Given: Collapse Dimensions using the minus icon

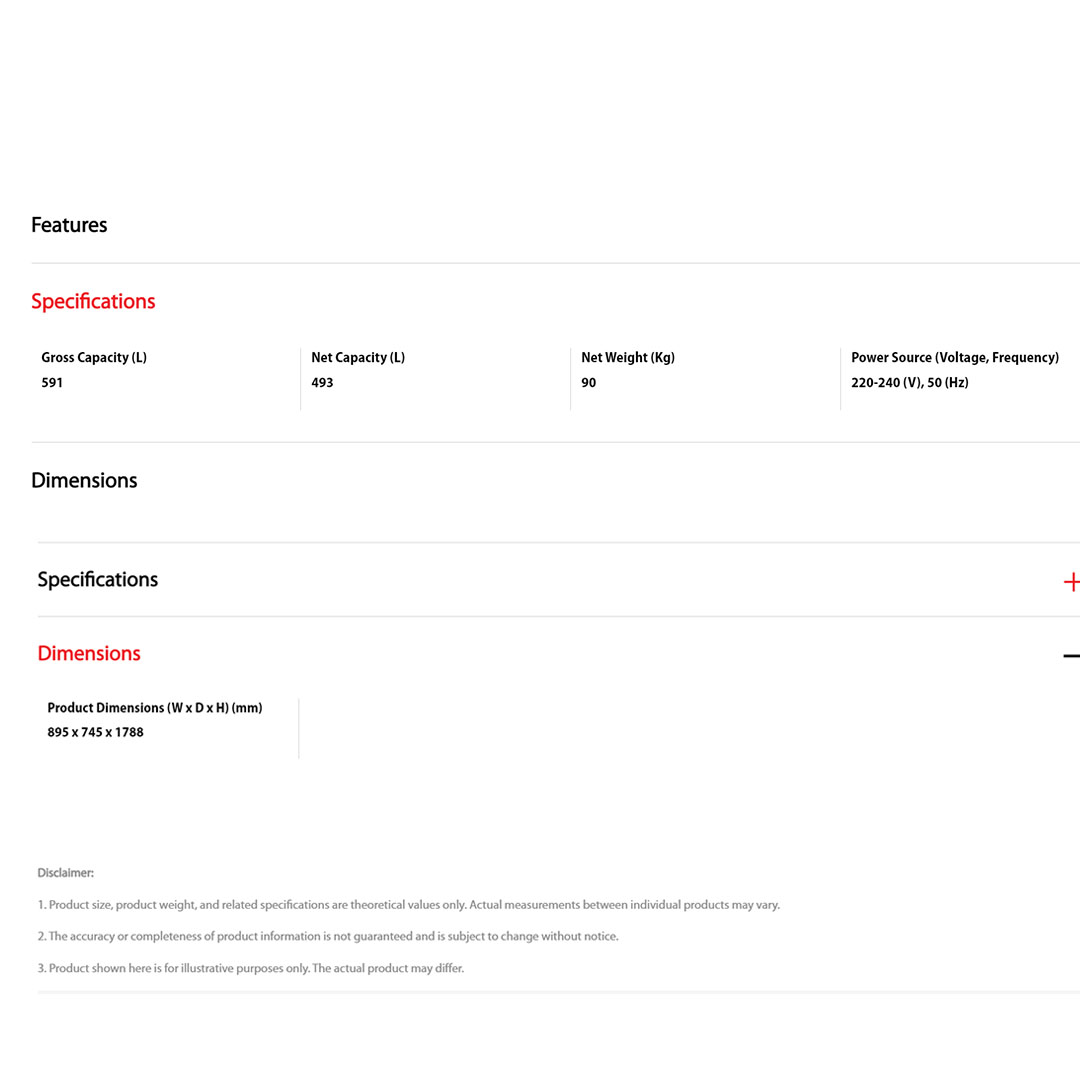Looking at the screenshot, I should point(1071,656).
